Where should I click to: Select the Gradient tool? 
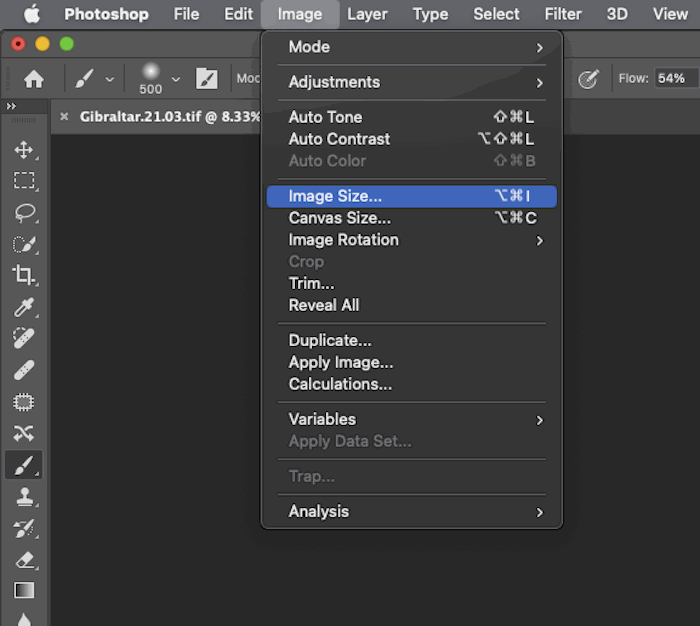click(x=24, y=590)
